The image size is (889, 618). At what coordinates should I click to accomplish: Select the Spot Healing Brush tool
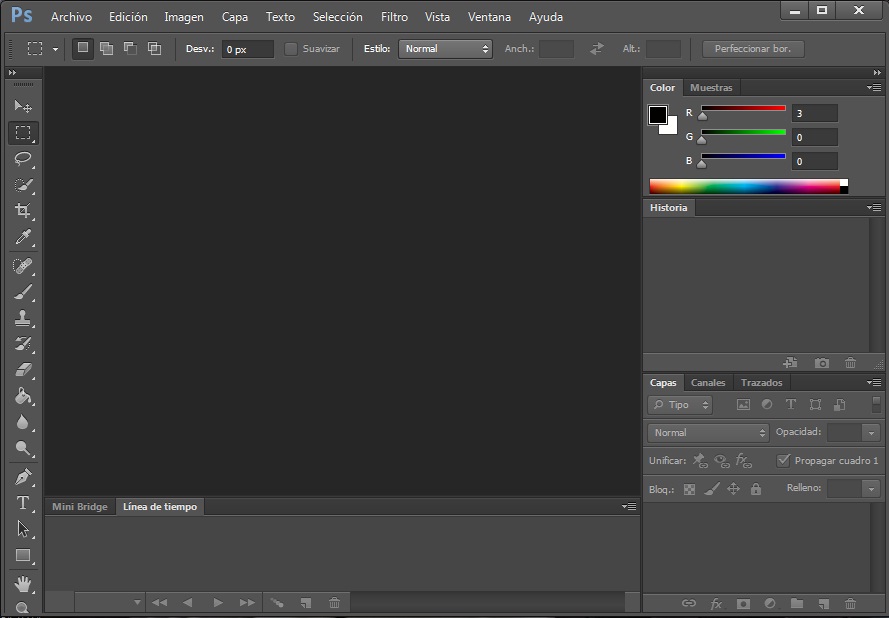pos(23,266)
